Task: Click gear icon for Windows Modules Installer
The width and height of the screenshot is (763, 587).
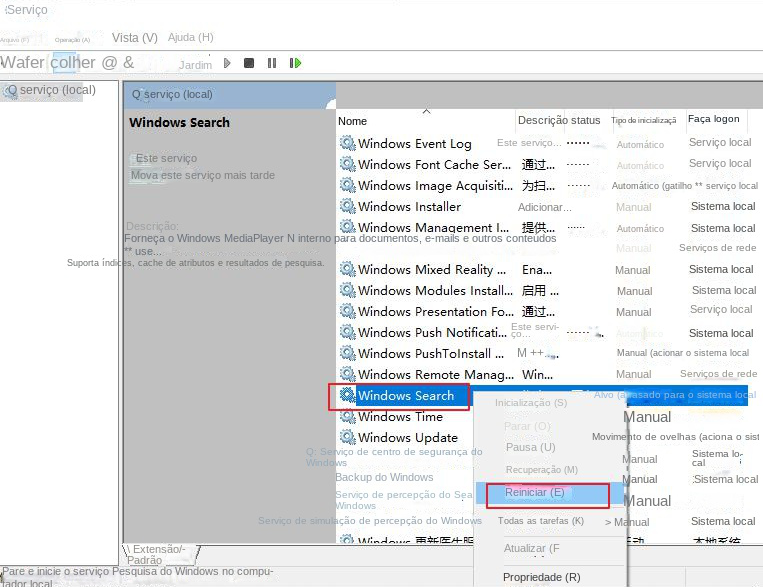Action: pos(347,290)
